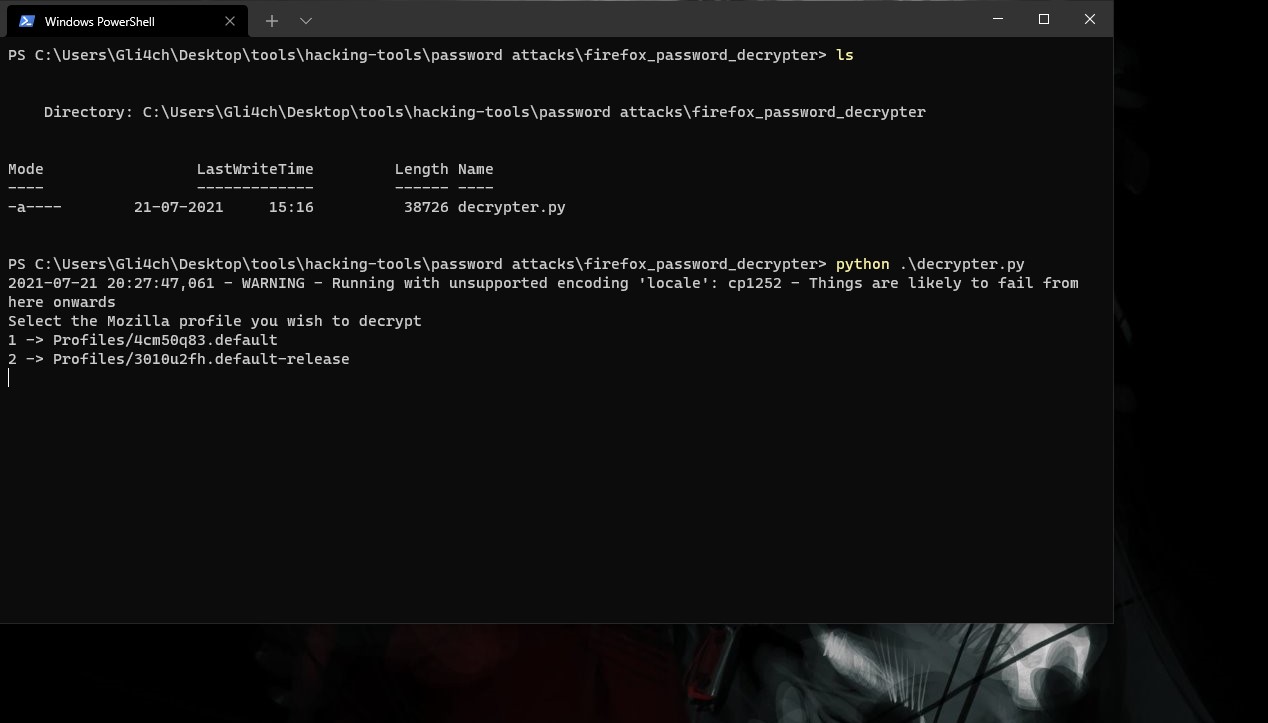This screenshot has width=1268, height=723.
Task: Click the blinking cursor awaiting profile input
Action: (x=9, y=377)
